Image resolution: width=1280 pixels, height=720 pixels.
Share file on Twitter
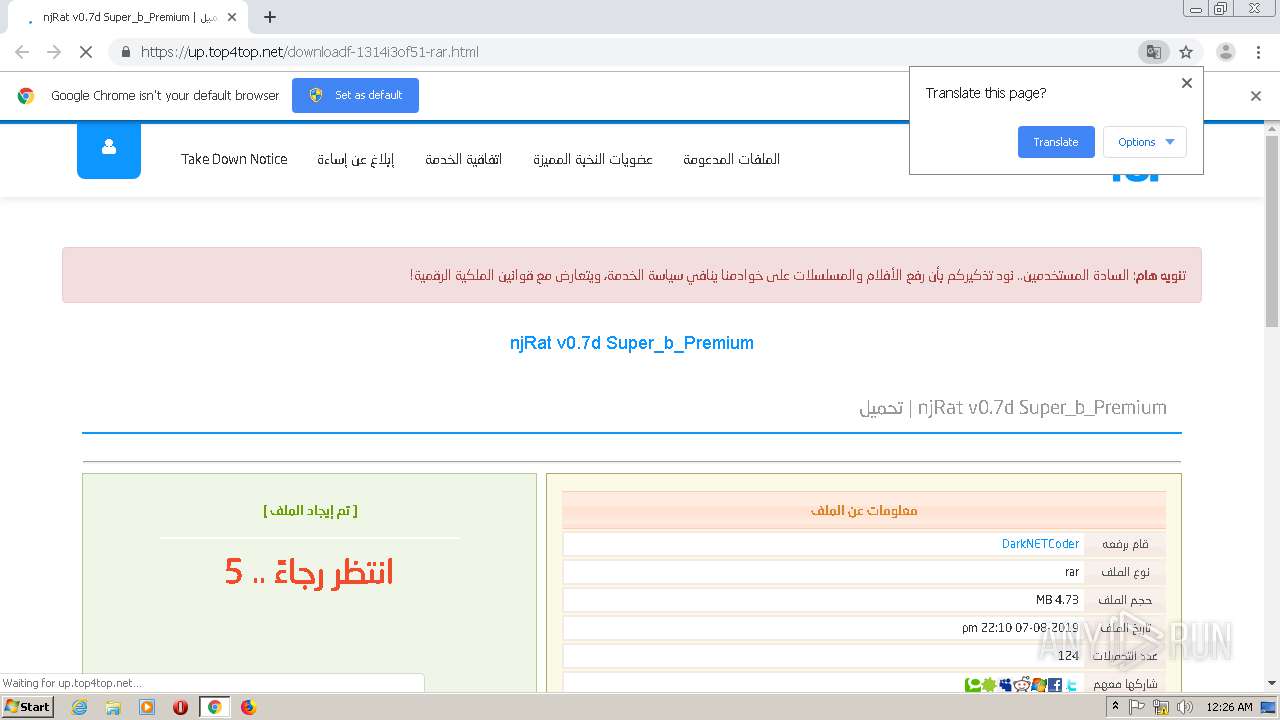1072,685
